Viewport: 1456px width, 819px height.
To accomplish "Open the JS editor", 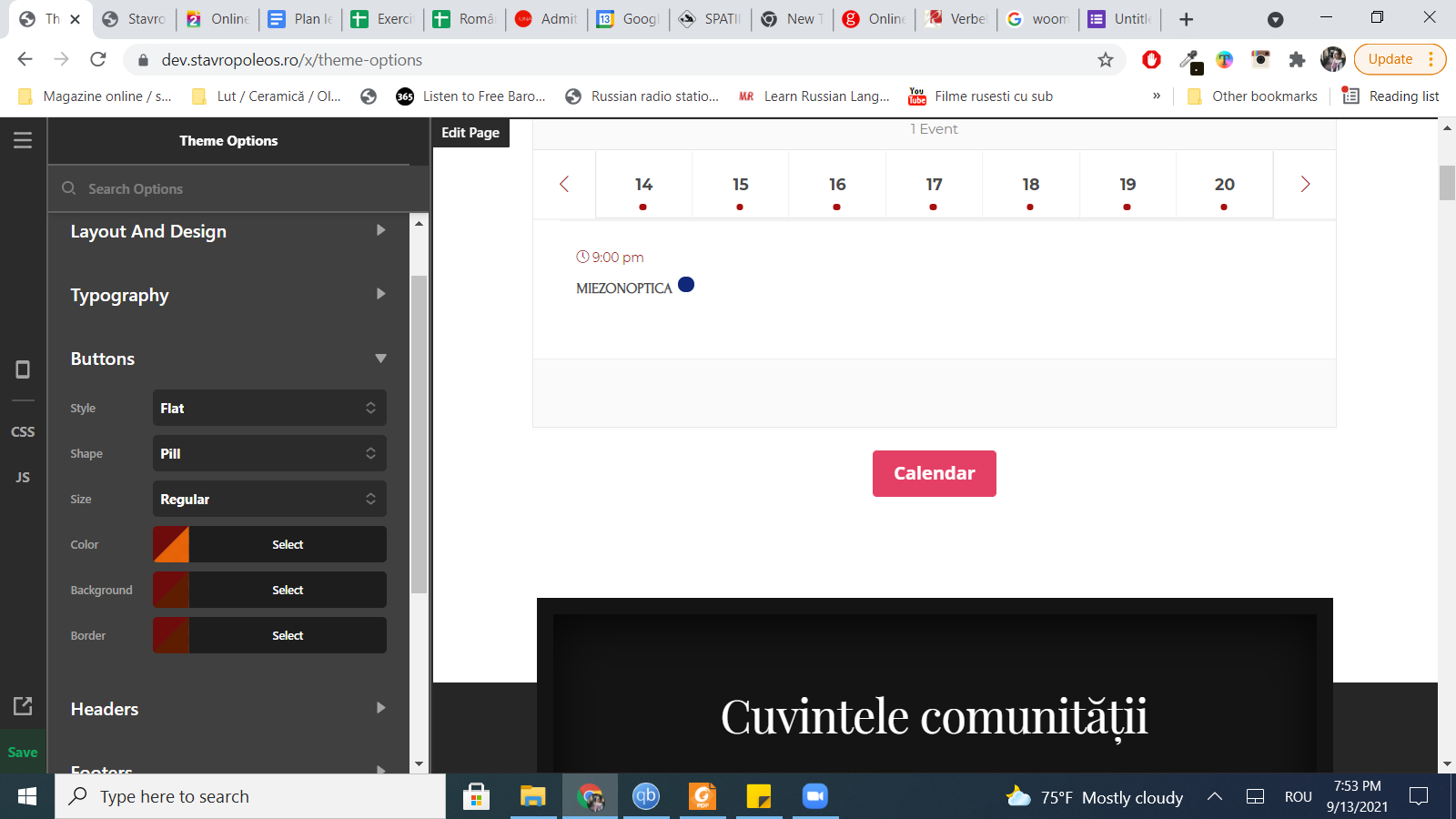I will [x=23, y=477].
